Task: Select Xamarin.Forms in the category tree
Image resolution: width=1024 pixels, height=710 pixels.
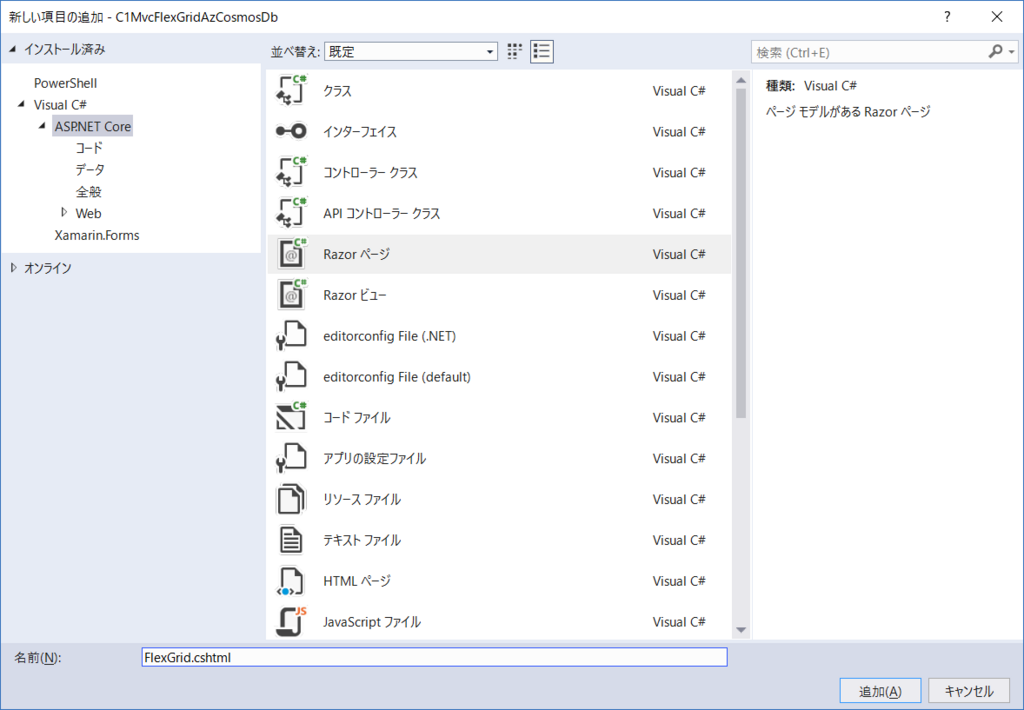Action: tap(97, 235)
